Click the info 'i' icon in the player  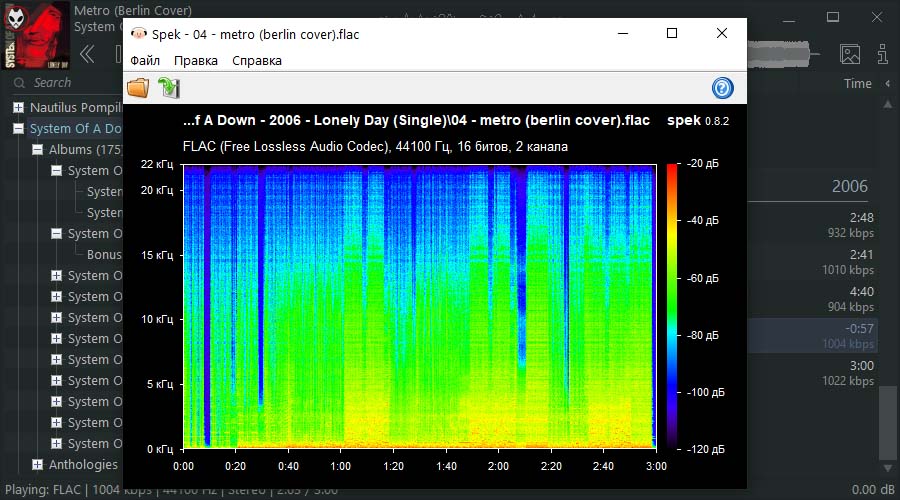click(x=885, y=54)
